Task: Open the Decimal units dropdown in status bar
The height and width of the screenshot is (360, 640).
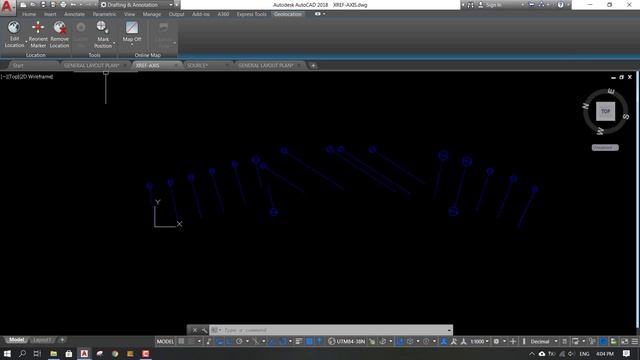Action: pos(543,341)
